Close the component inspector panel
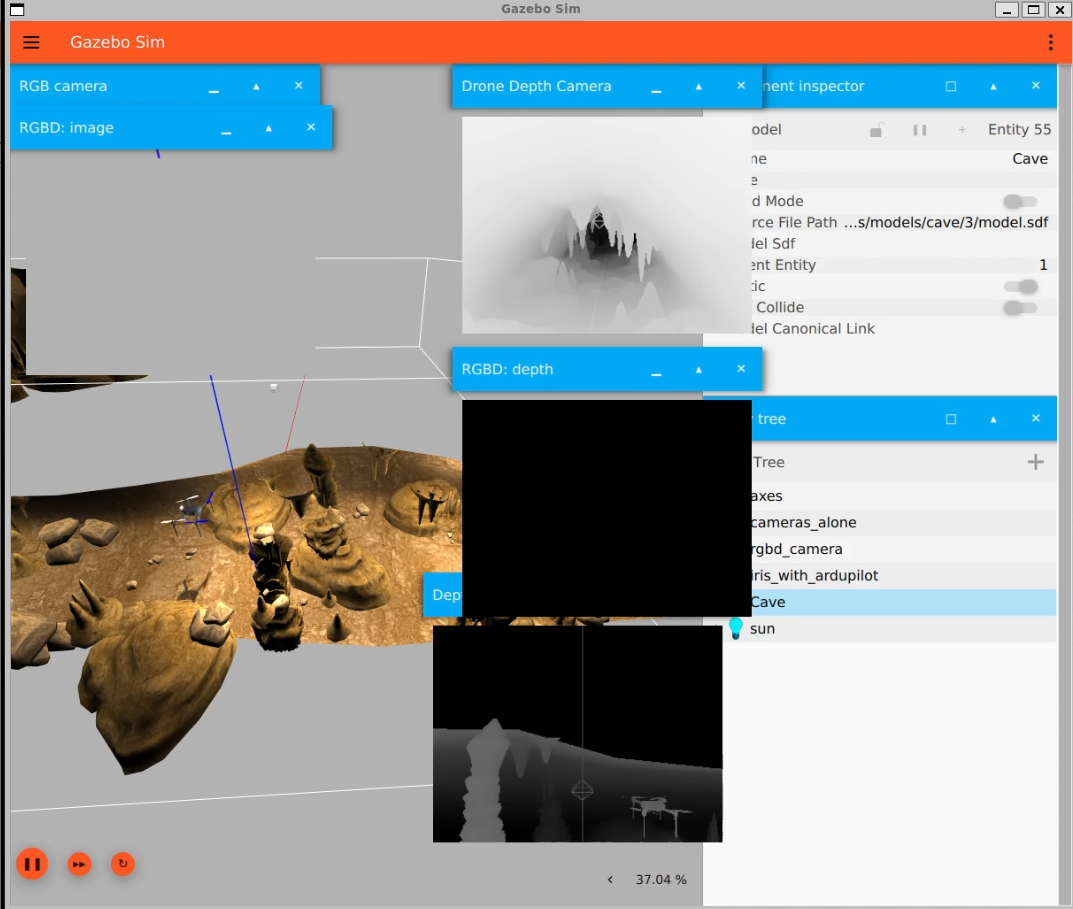This screenshot has height=909, width=1073. tap(1035, 86)
